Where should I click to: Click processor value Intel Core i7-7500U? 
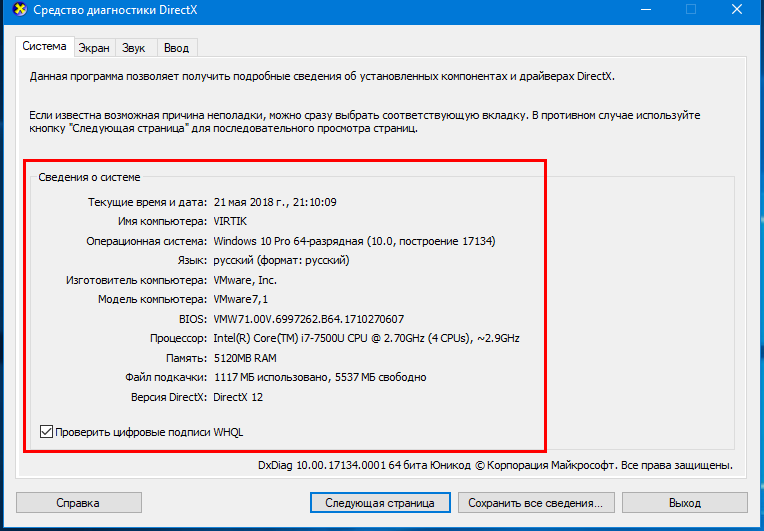pos(366,338)
